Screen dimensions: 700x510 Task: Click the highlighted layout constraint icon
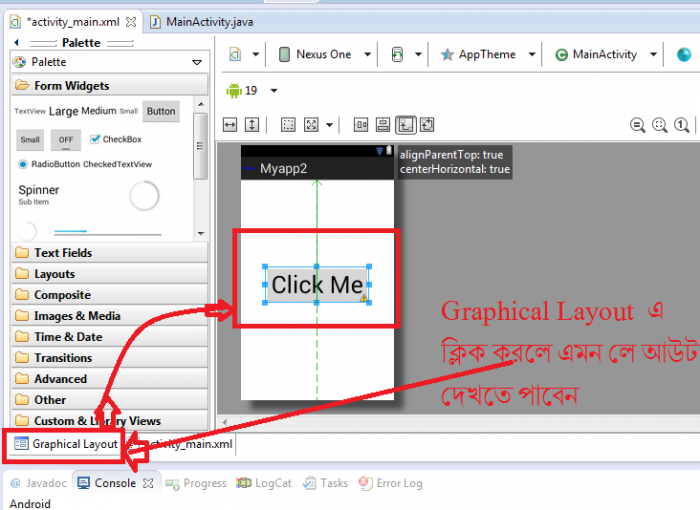tap(405, 125)
